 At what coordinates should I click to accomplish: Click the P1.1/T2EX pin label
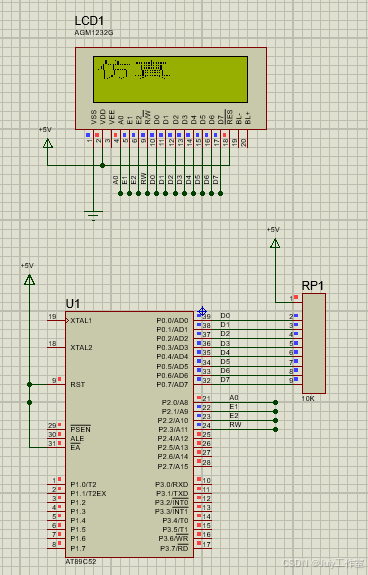tap(88, 494)
